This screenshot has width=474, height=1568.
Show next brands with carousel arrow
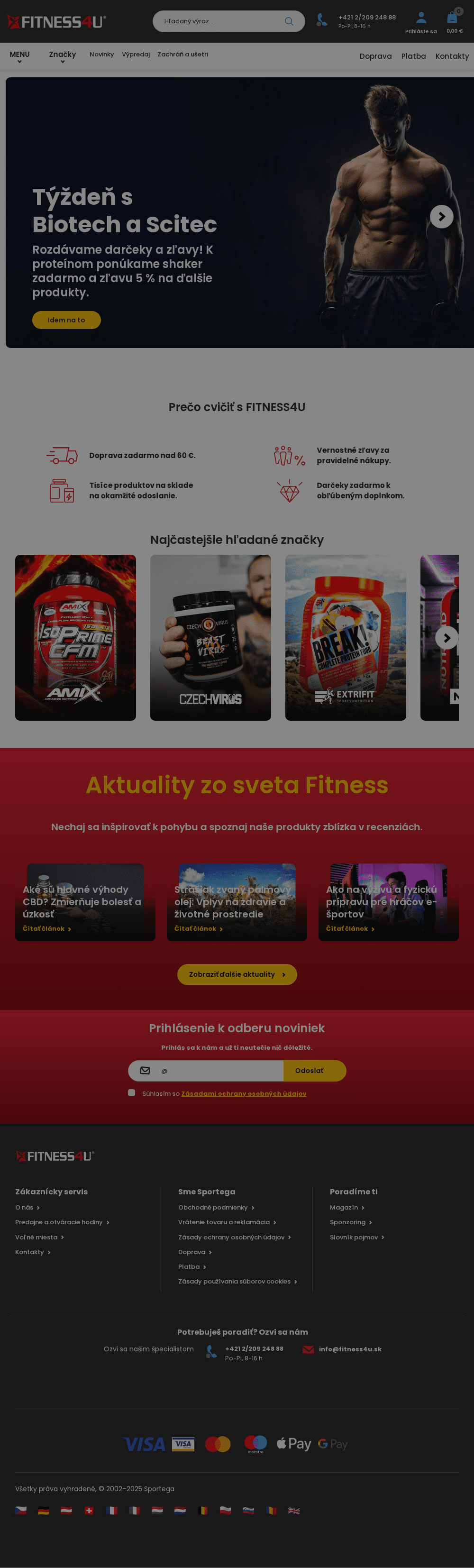(447, 637)
